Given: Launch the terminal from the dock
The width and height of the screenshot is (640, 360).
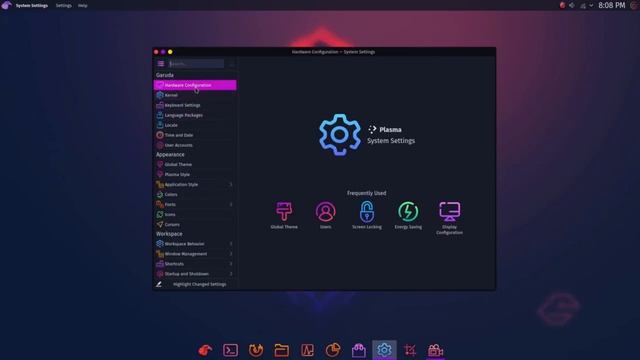Looking at the screenshot, I should pos(230,350).
